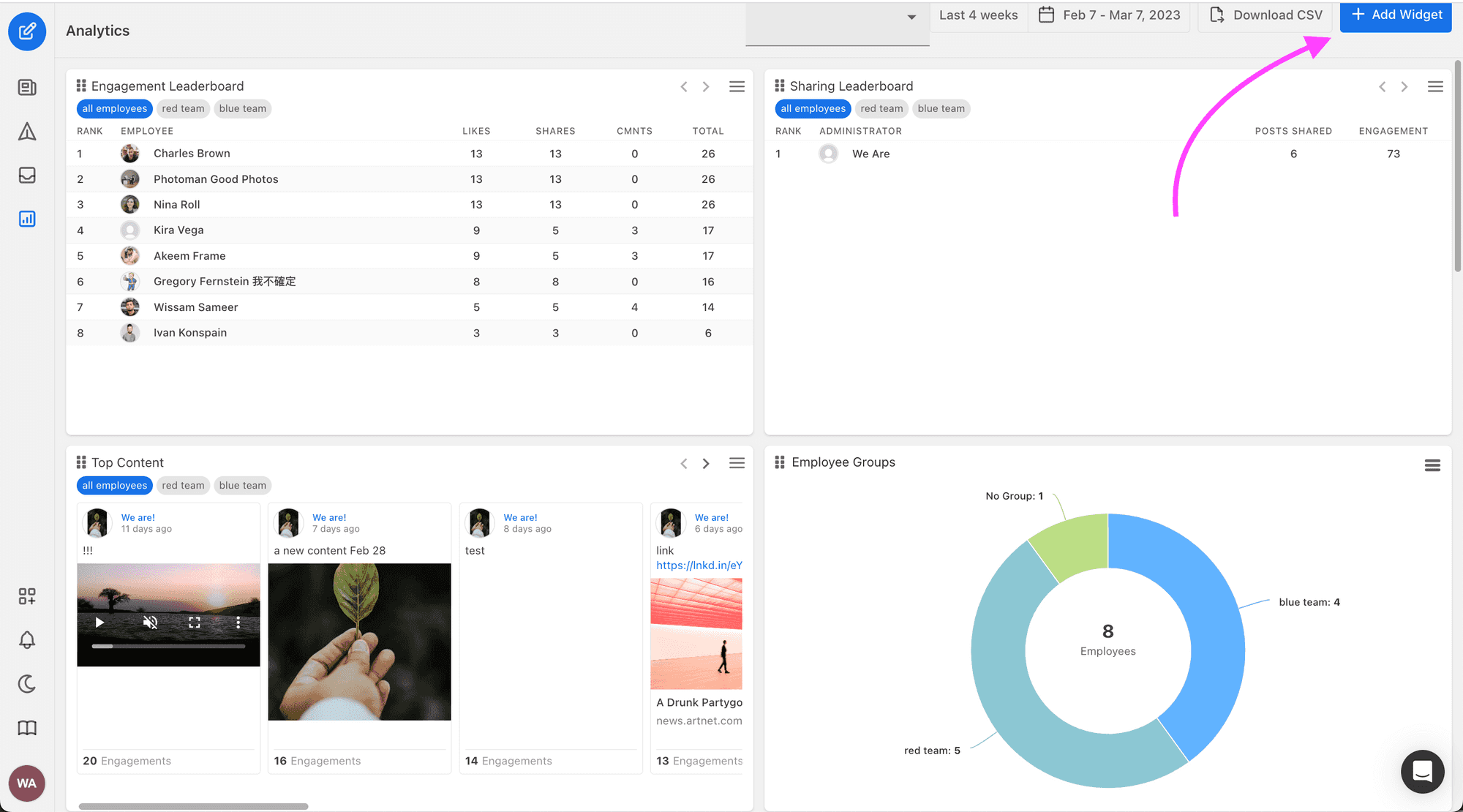1463x812 pixels.
Task: Select all employees filter in Sharing Leaderboard
Action: [x=813, y=108]
